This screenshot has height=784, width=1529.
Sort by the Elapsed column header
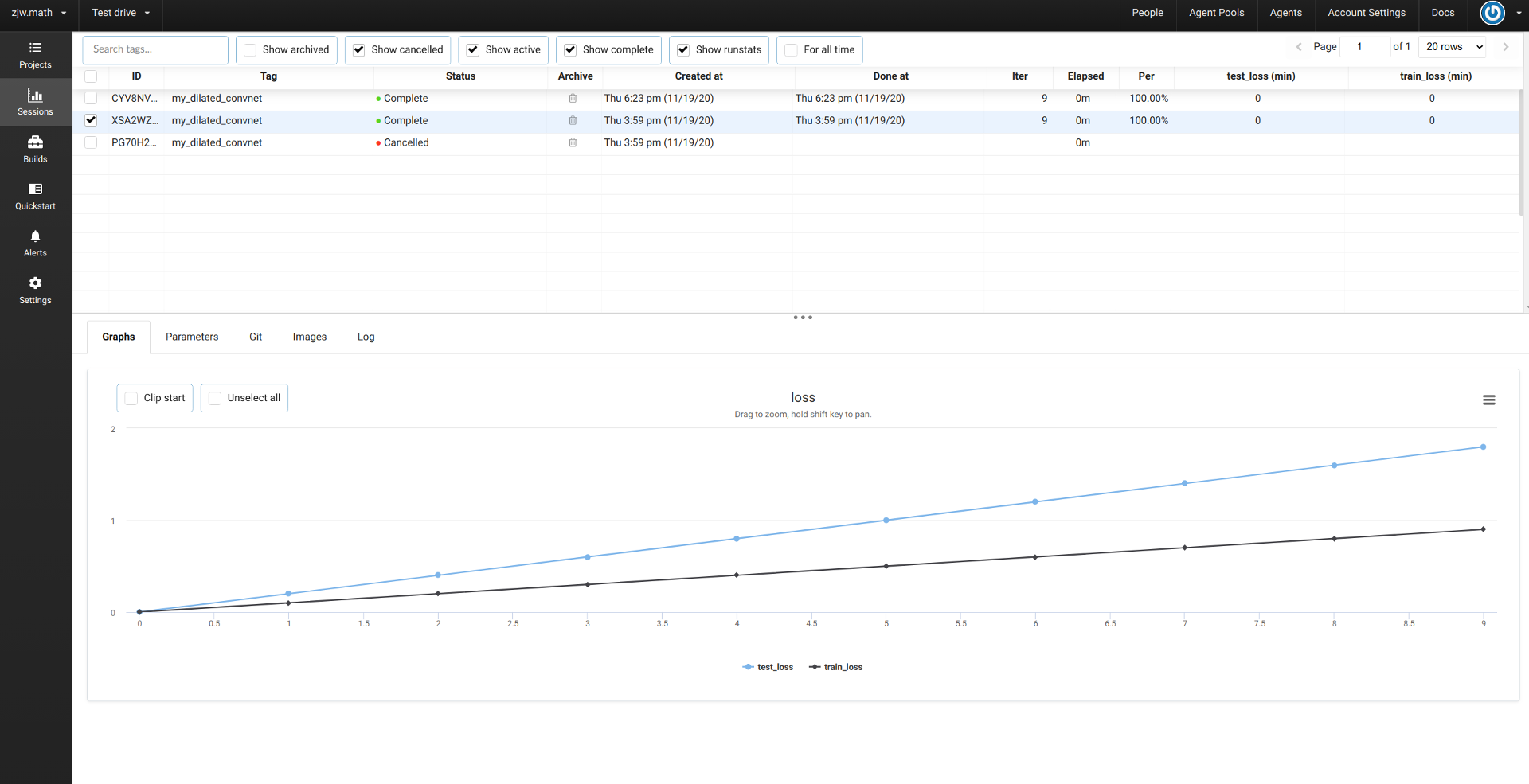pos(1085,76)
